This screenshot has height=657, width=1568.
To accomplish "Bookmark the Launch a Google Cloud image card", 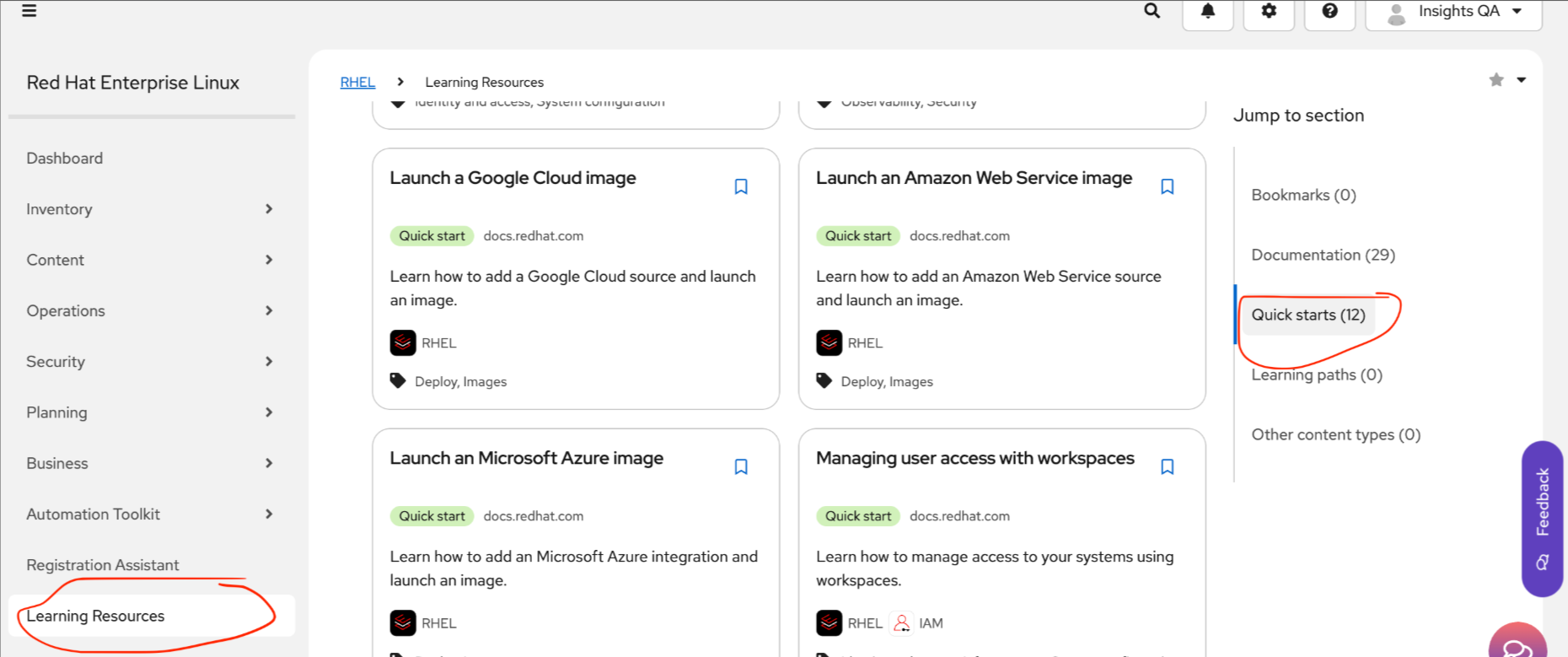I will pos(741,186).
